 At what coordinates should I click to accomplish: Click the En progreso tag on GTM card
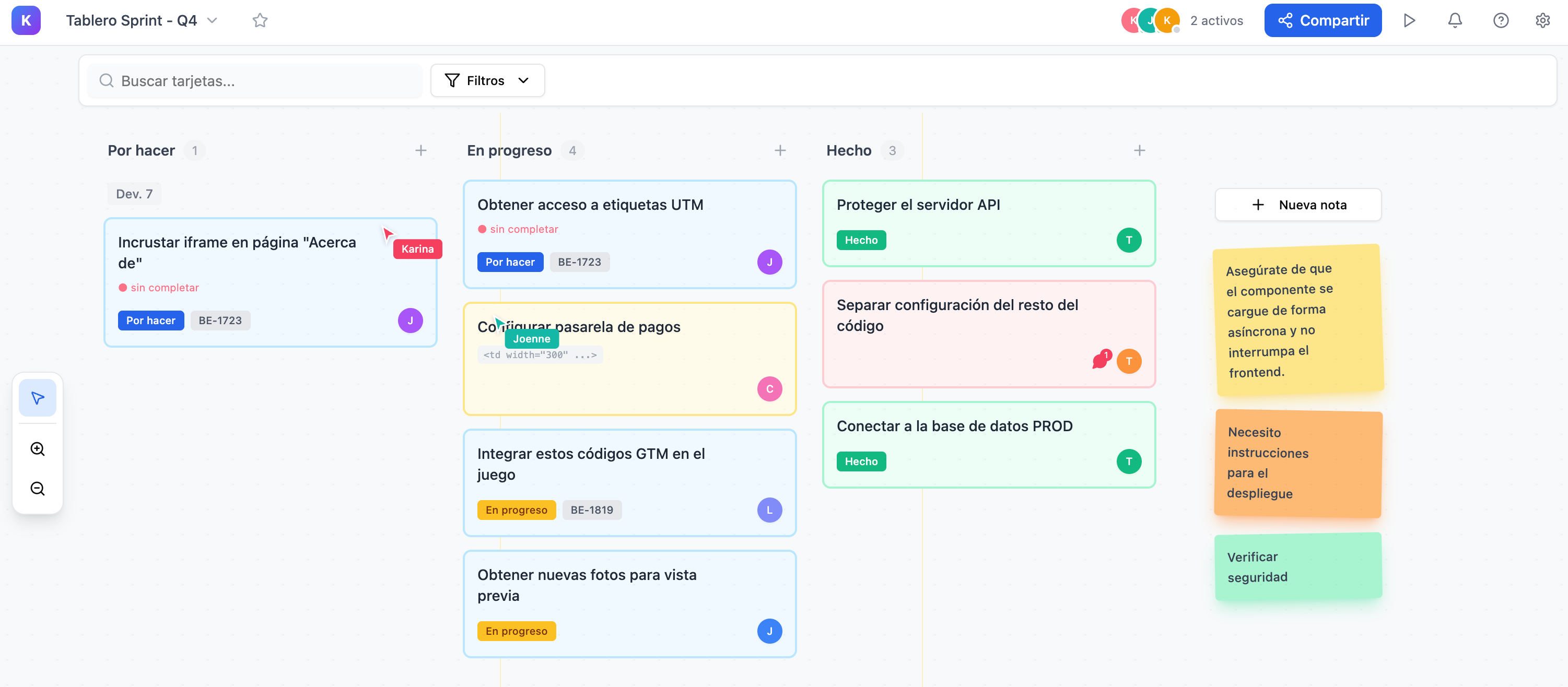516,510
